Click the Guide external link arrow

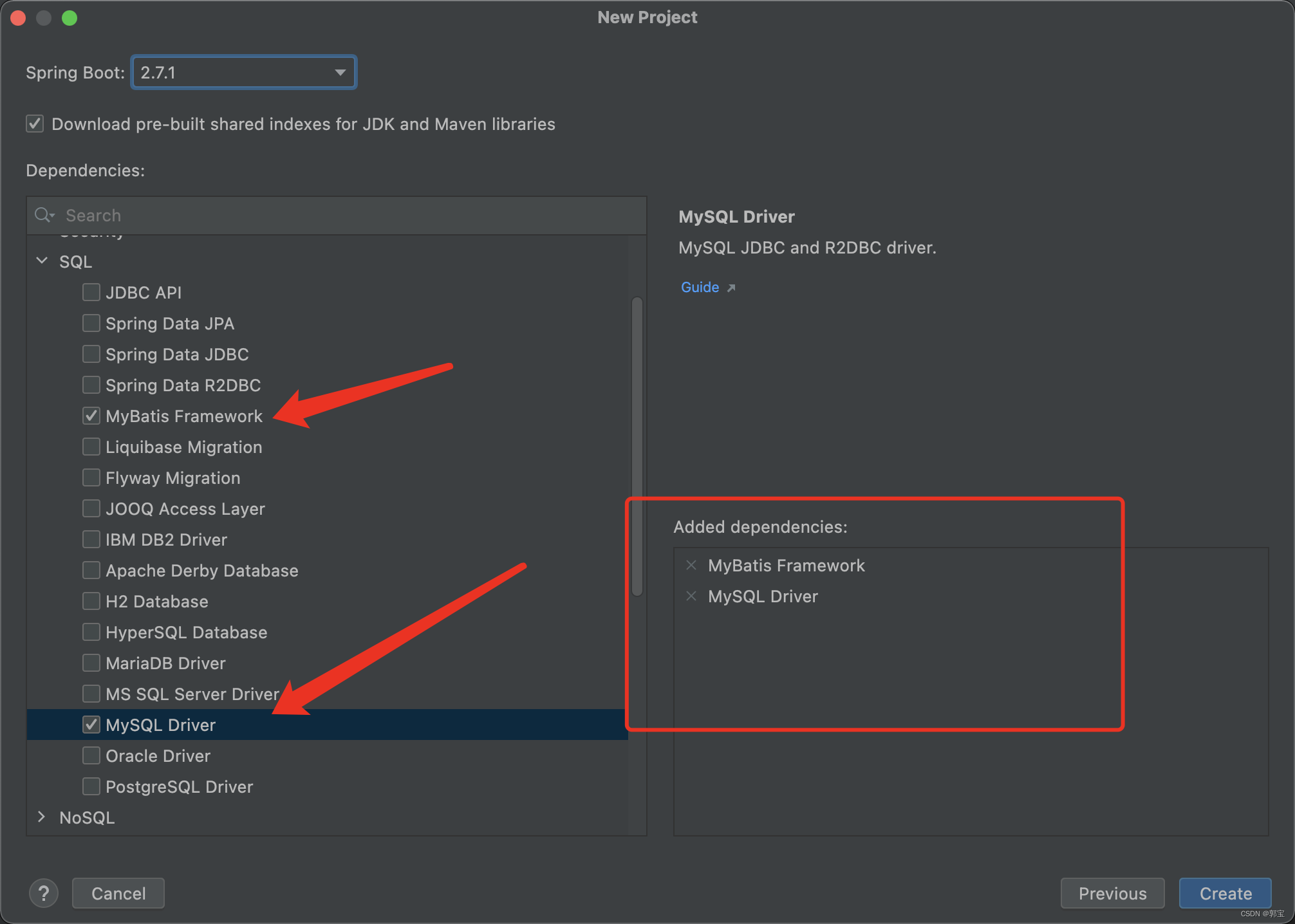click(x=731, y=288)
